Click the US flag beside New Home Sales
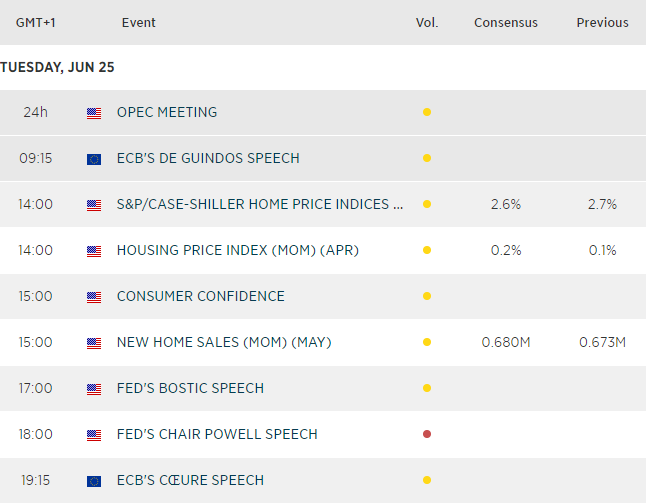The width and height of the screenshot is (646, 503). pyautogui.click(x=94, y=343)
